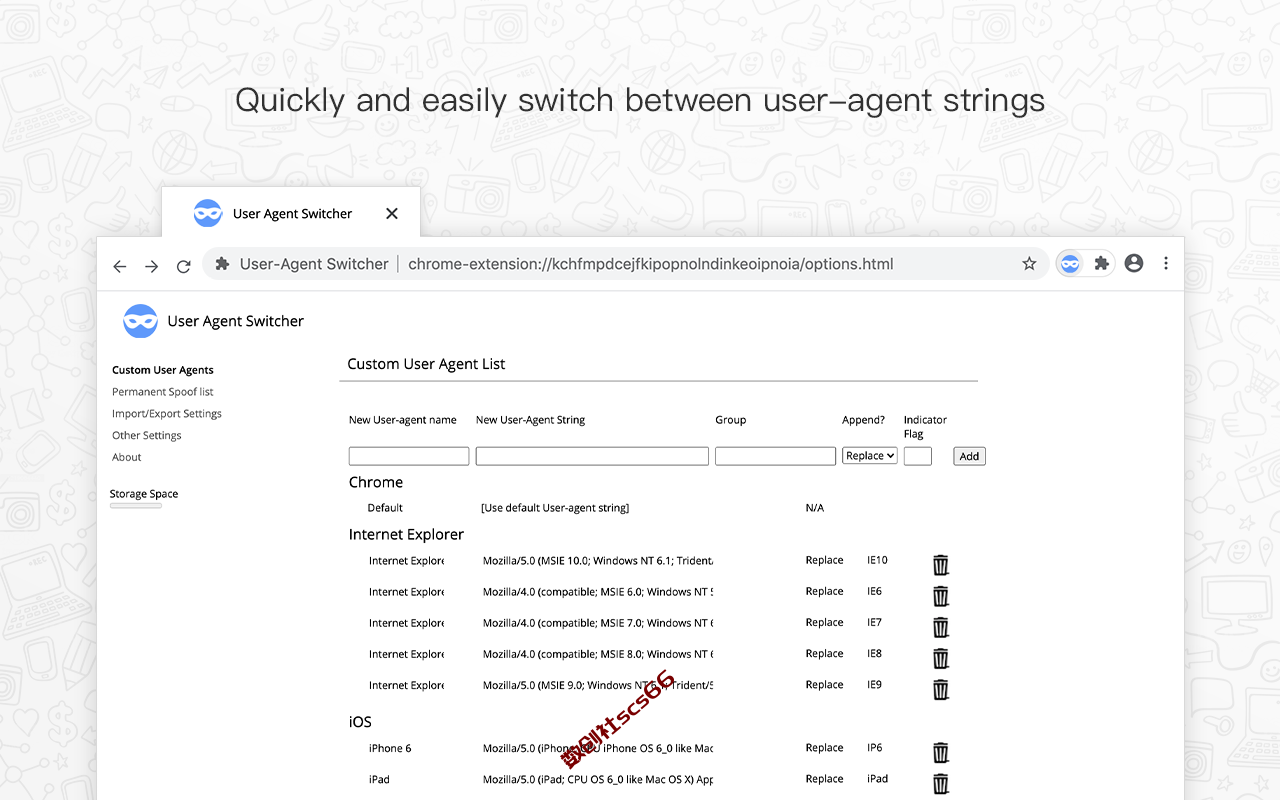Screen dimensions: 1280x800
Task: Click the Custom User Agent List heading
Action: click(426, 364)
